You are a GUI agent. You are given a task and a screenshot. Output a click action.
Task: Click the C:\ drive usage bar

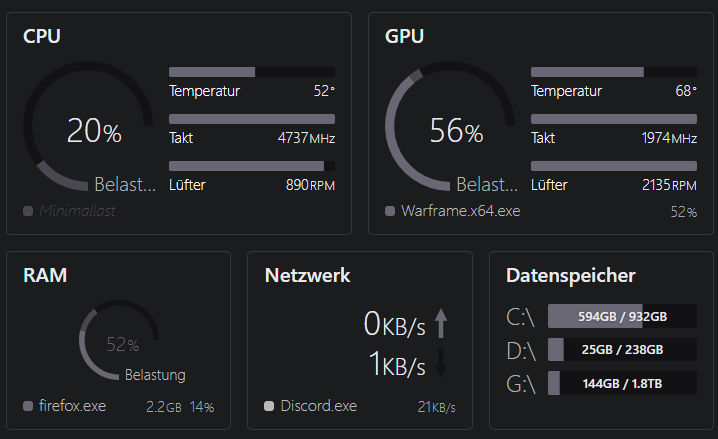622,316
